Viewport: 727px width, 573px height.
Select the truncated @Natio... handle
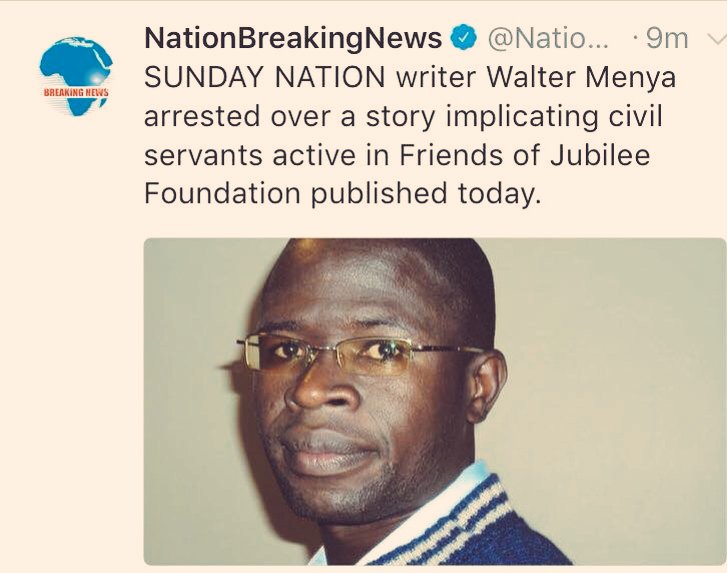548,39
